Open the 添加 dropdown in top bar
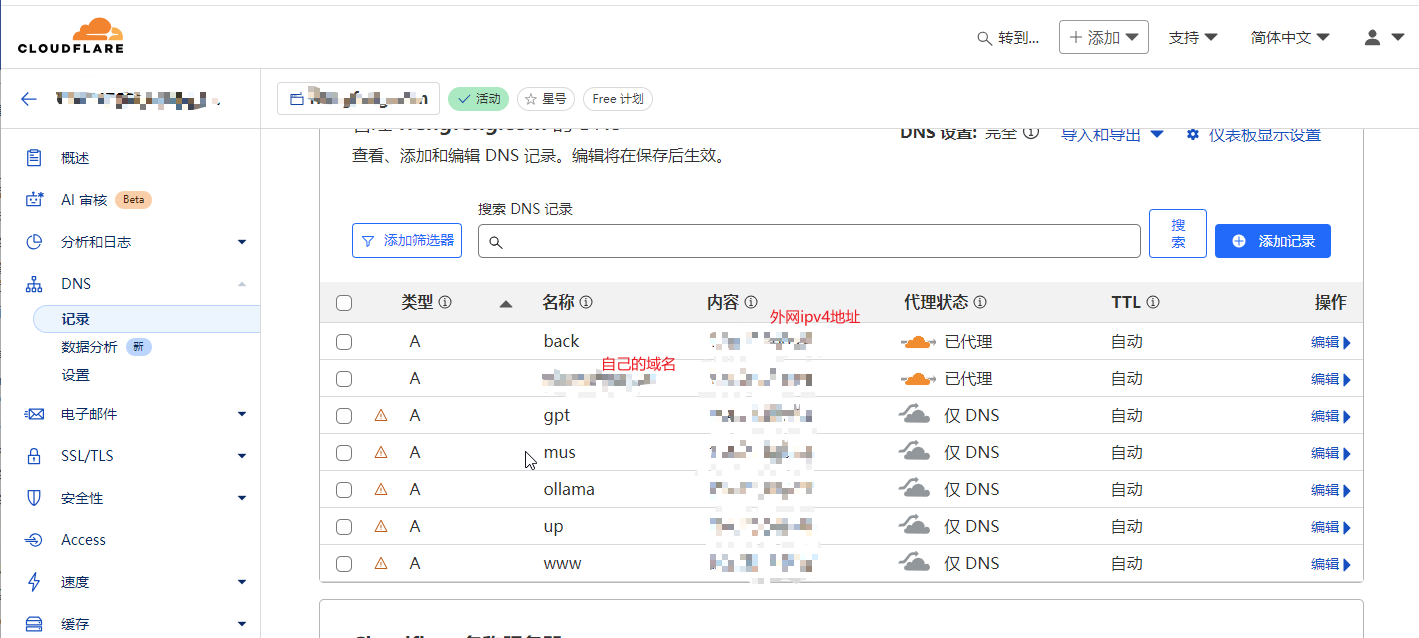The height and width of the screenshot is (638, 1419). pos(1104,37)
